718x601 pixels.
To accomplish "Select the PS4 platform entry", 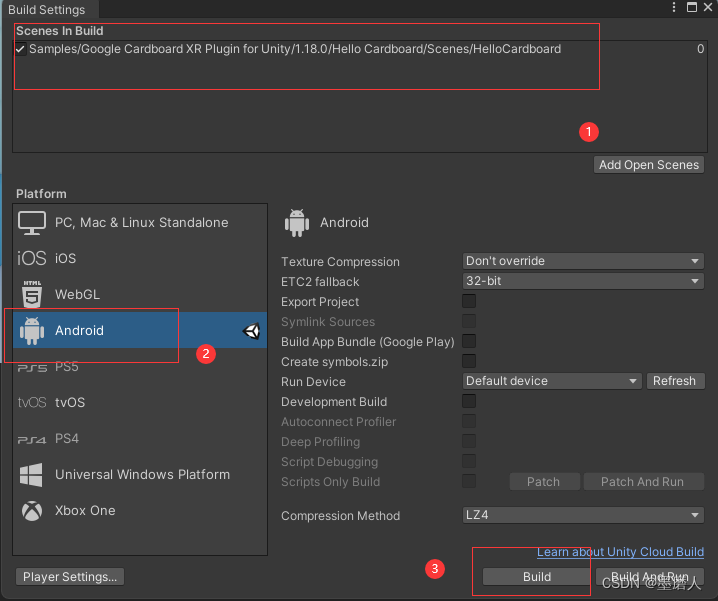I will (x=140, y=439).
